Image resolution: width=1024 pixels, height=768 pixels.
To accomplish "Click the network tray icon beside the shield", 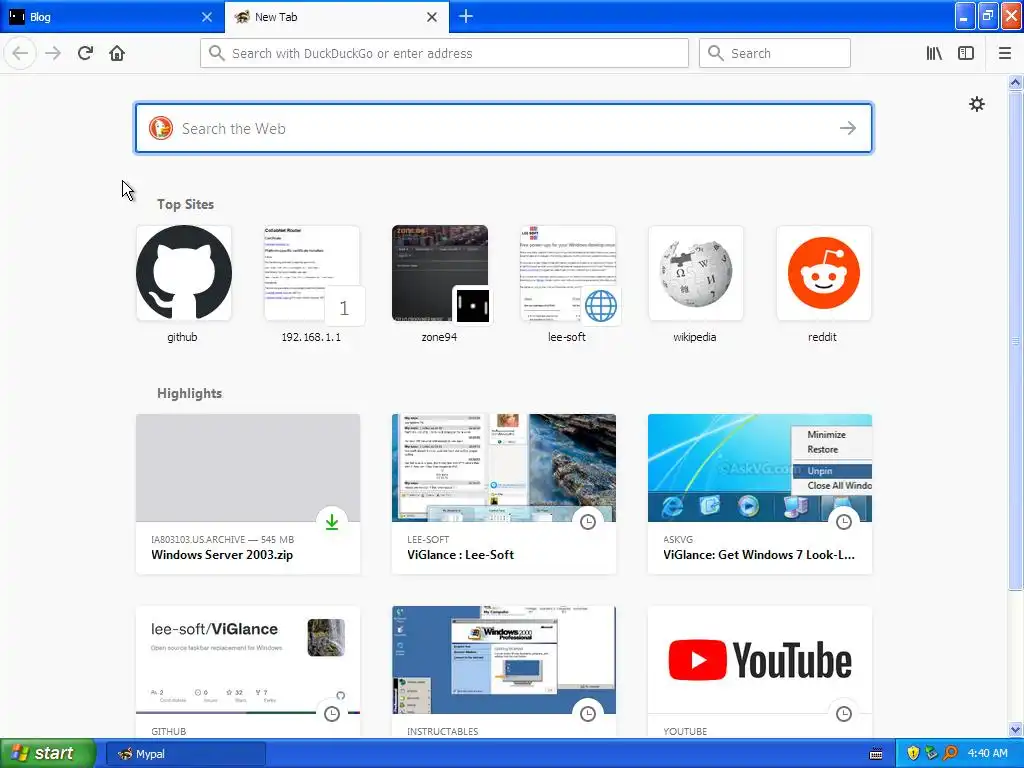I will click(x=931, y=754).
